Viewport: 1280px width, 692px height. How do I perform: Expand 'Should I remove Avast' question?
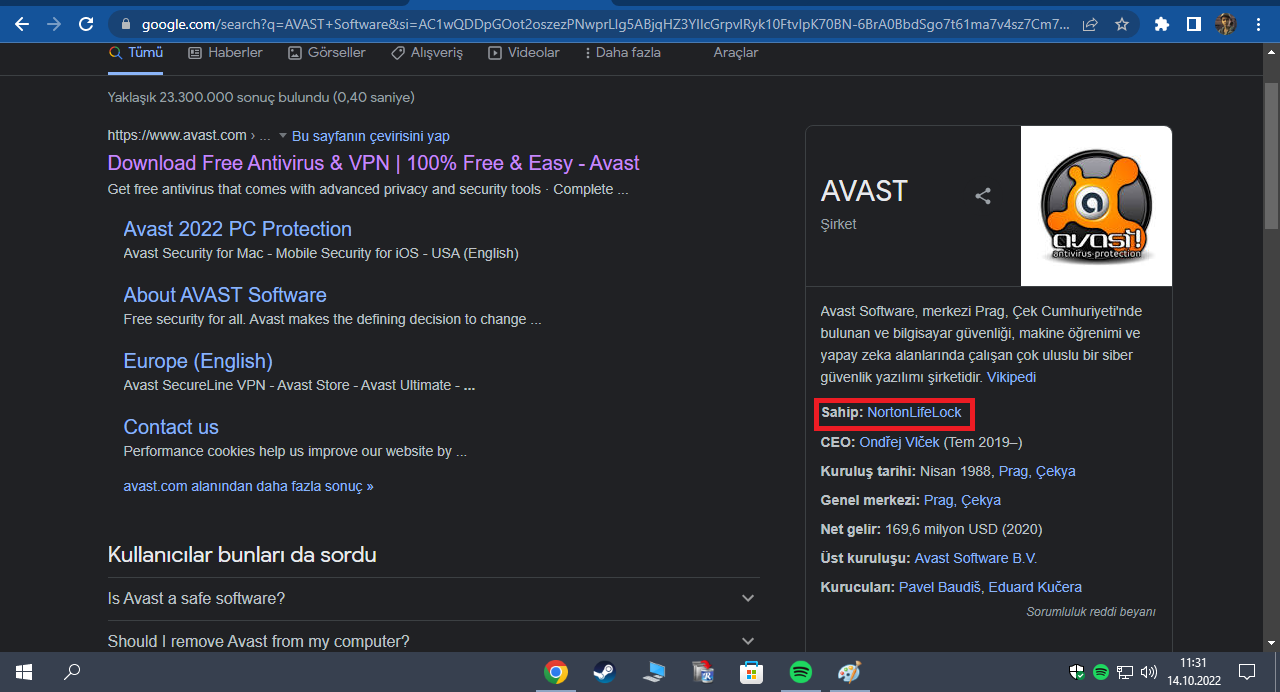pos(433,641)
